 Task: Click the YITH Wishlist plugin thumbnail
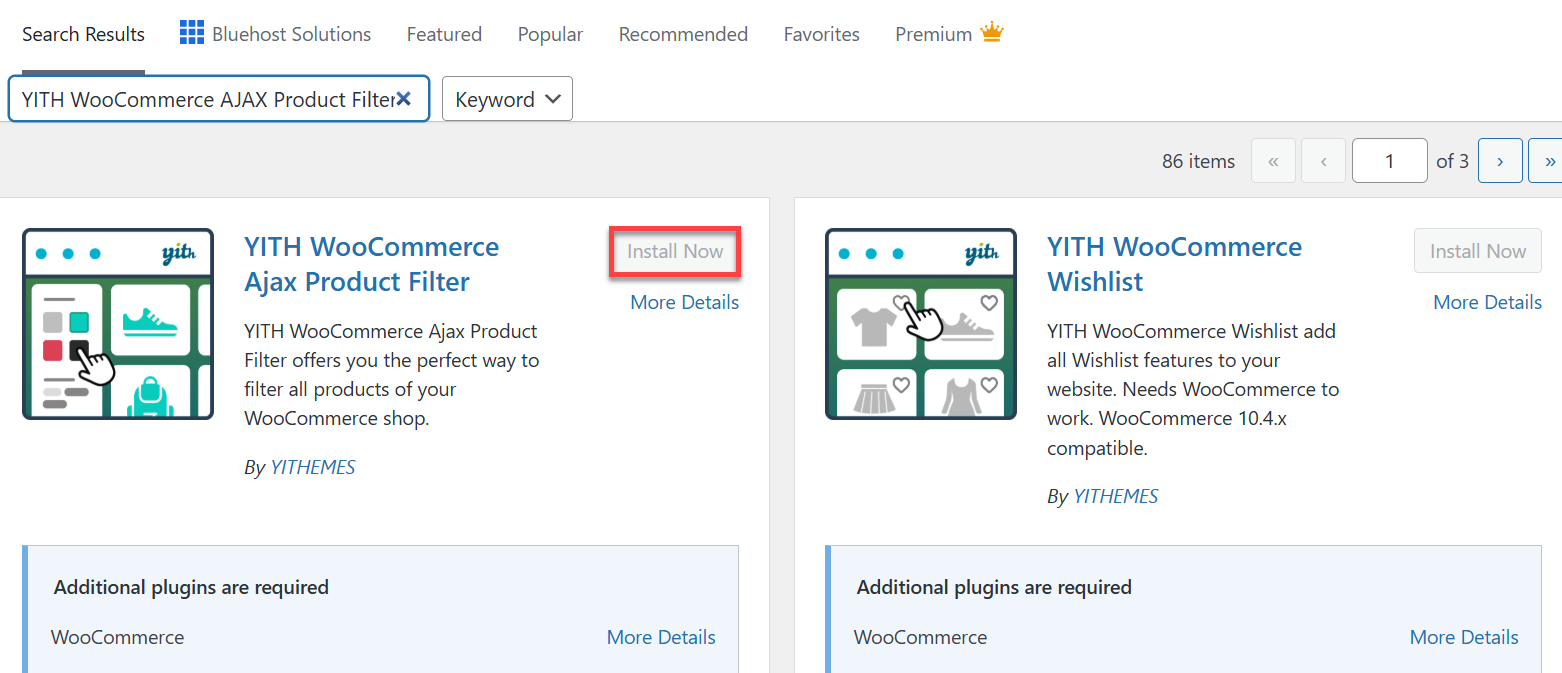920,323
